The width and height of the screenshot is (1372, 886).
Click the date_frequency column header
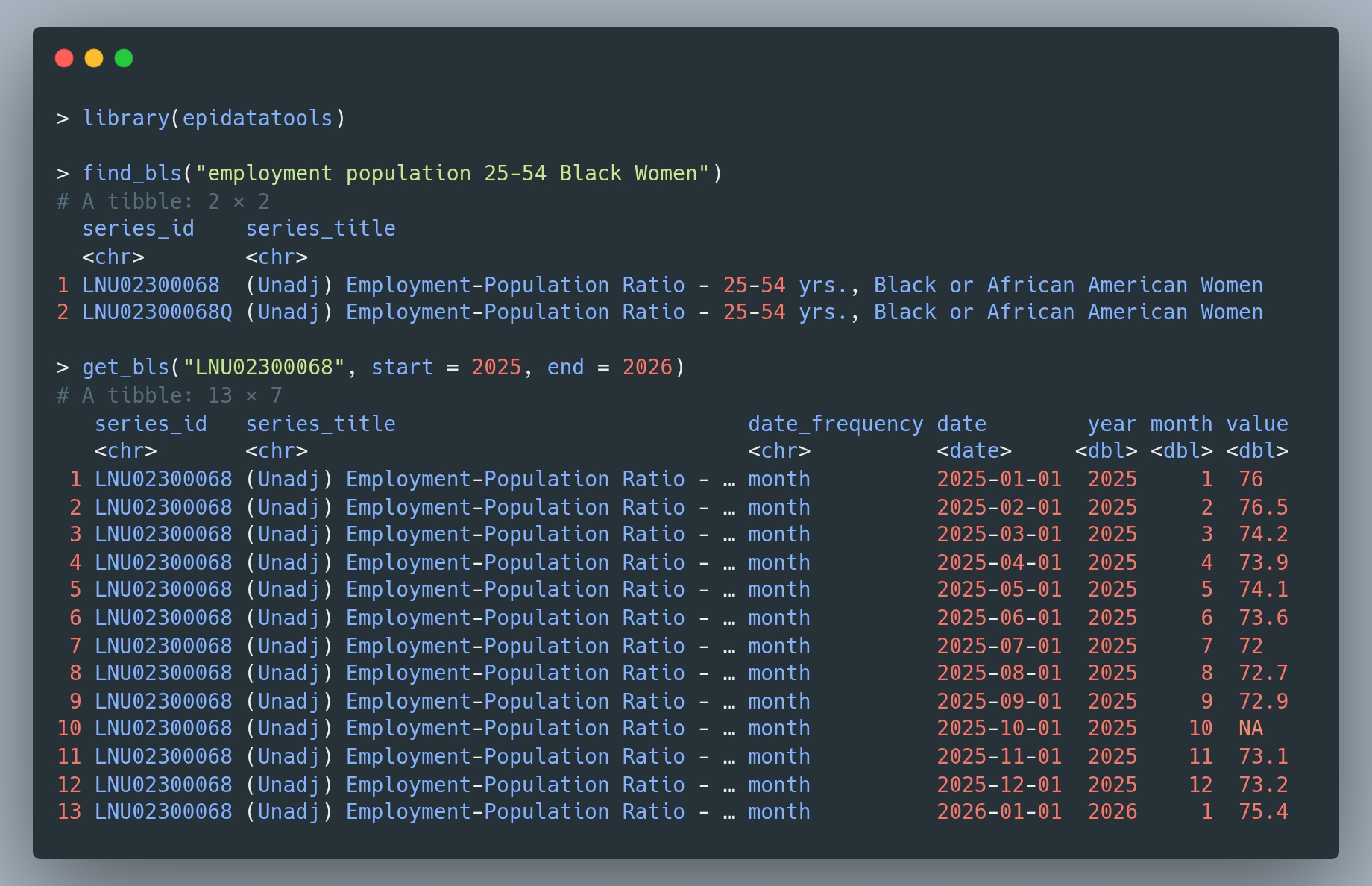point(835,424)
